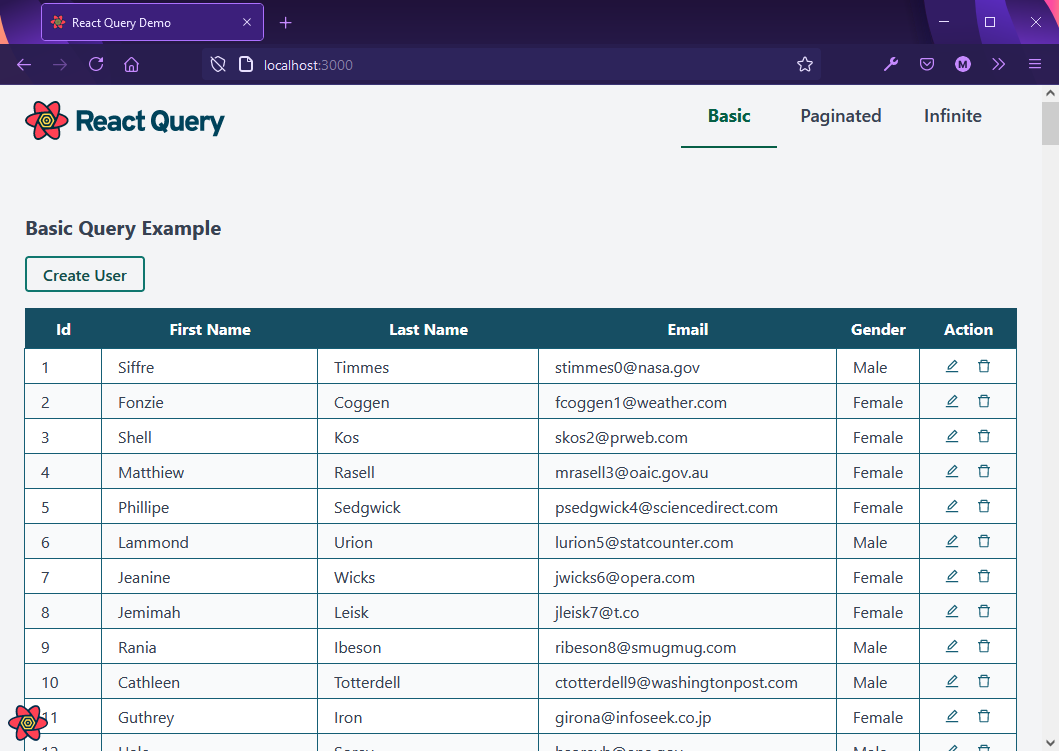Open the browser home page
The height and width of the screenshot is (751, 1059).
click(132, 64)
